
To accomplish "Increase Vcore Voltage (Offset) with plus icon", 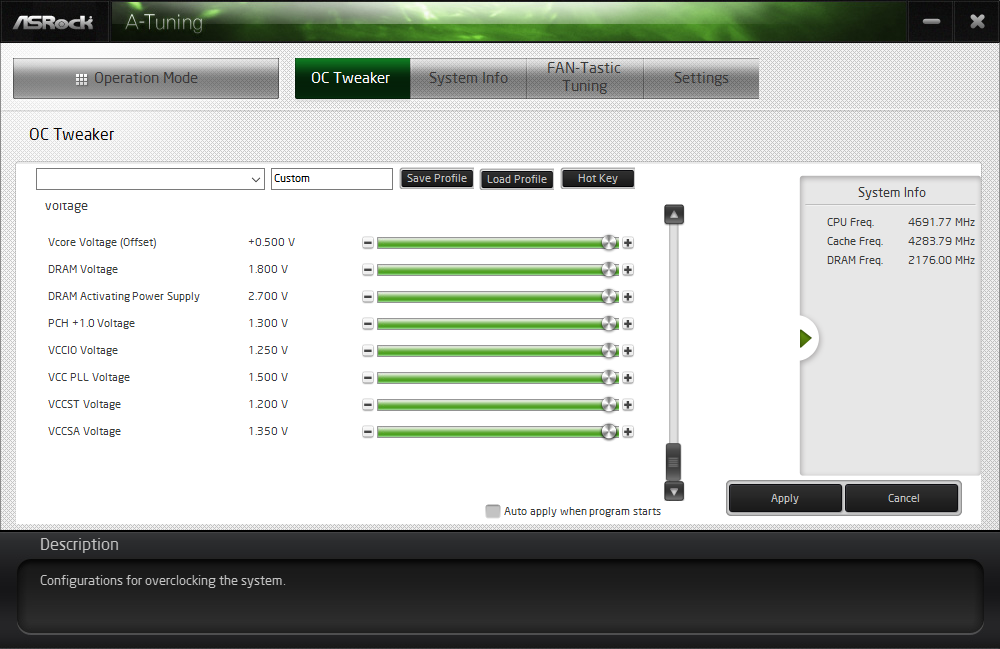I will [x=628, y=243].
